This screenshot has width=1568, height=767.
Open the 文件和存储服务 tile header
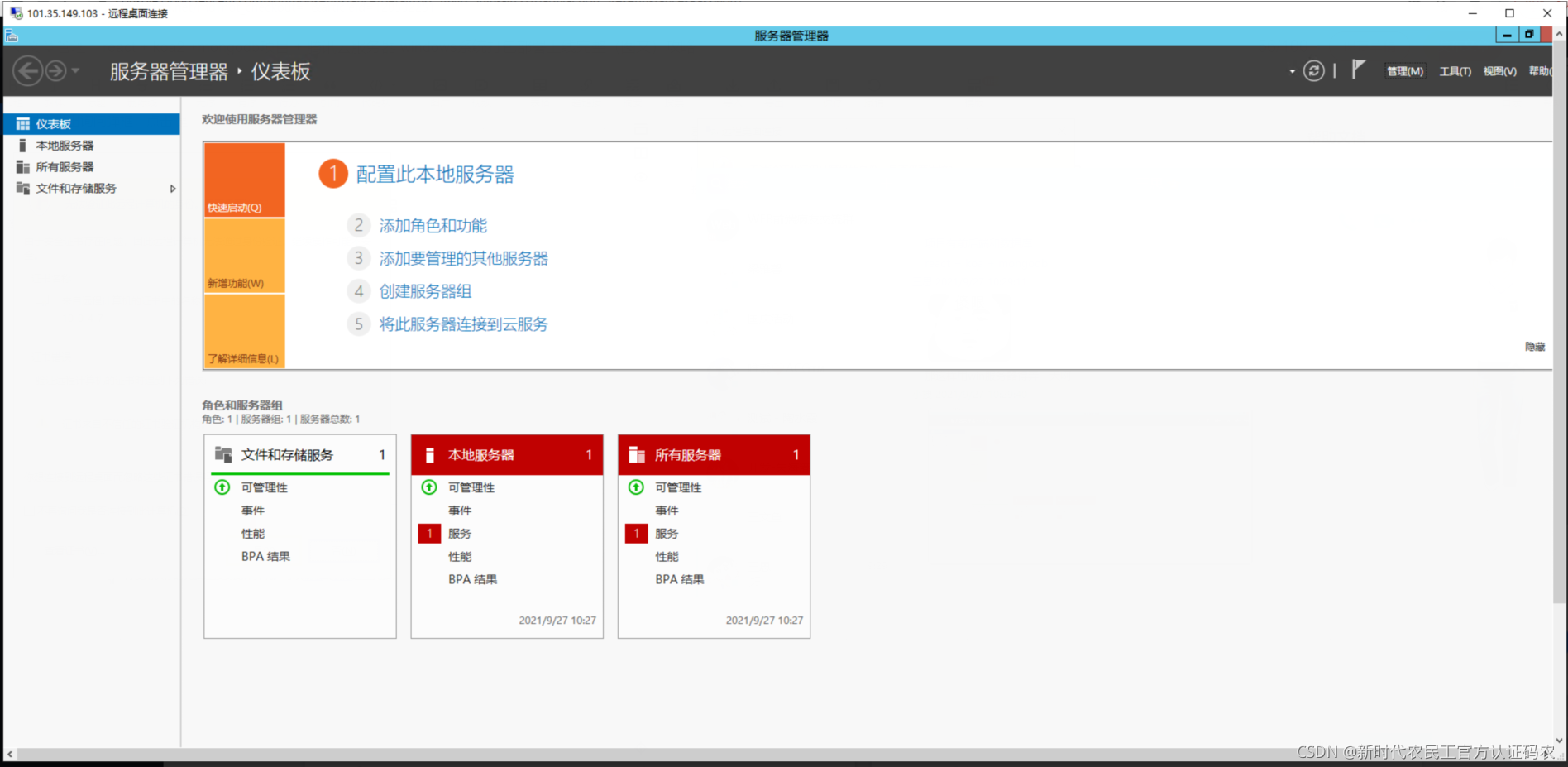click(x=300, y=455)
